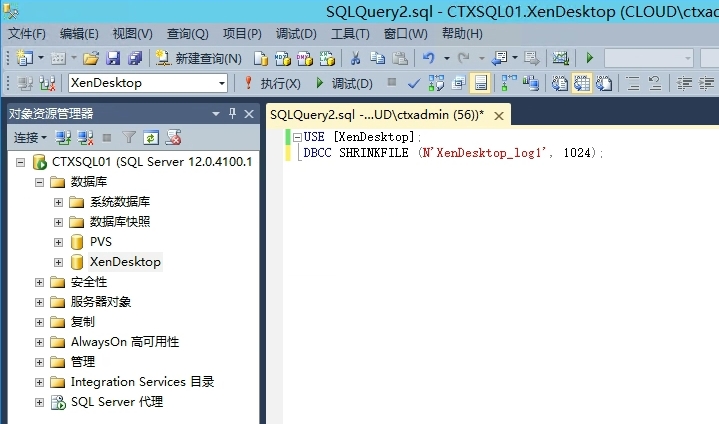Click the DBCC SHRINKFILE line in editor
This screenshot has width=719, height=424.
450,153
